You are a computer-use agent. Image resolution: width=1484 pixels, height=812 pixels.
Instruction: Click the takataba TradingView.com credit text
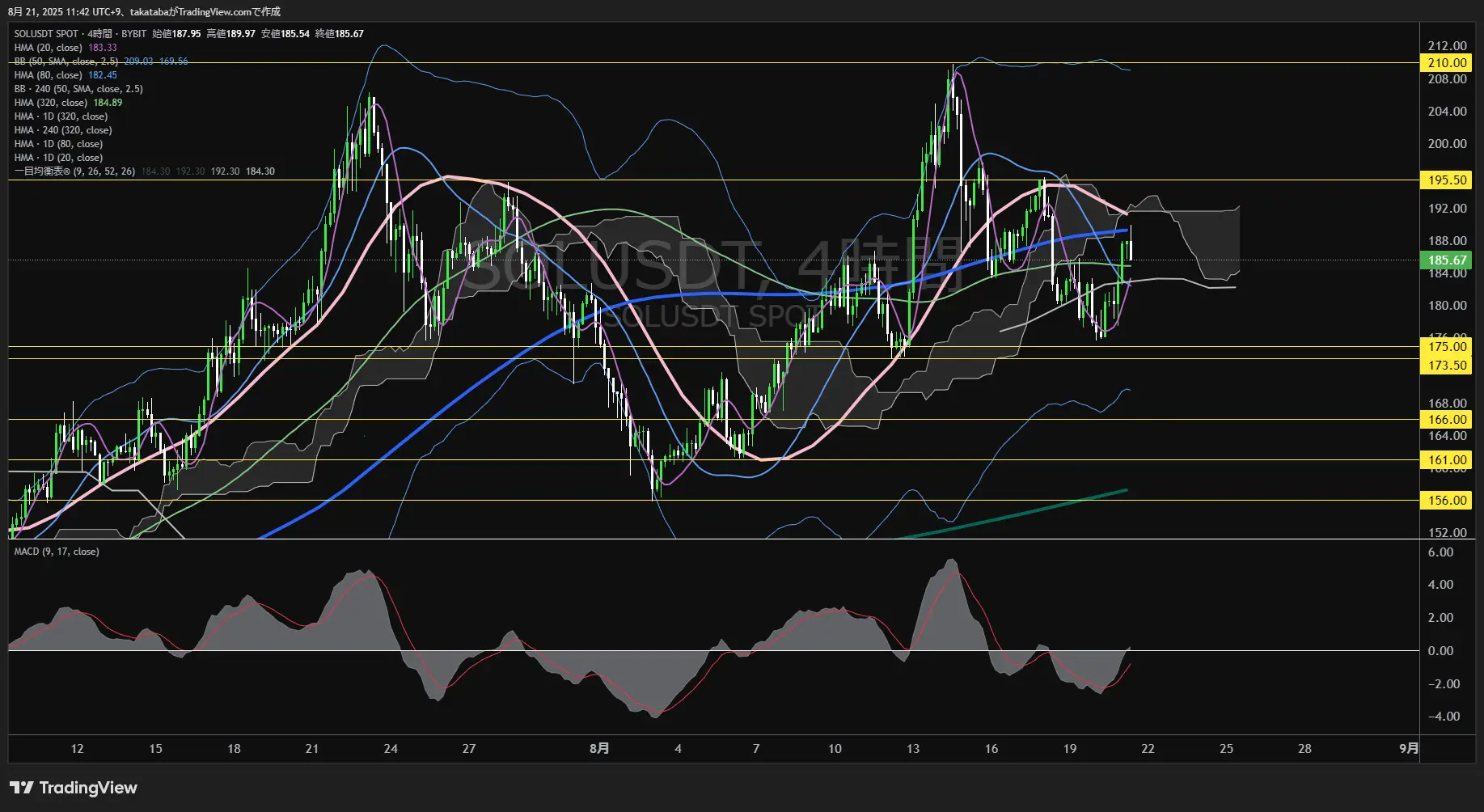point(205,11)
